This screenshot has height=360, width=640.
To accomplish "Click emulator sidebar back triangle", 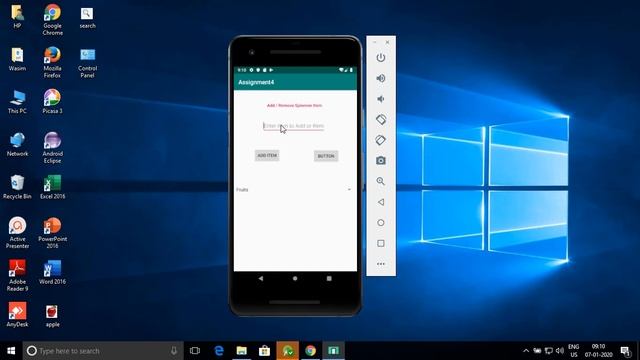I will point(381,202).
